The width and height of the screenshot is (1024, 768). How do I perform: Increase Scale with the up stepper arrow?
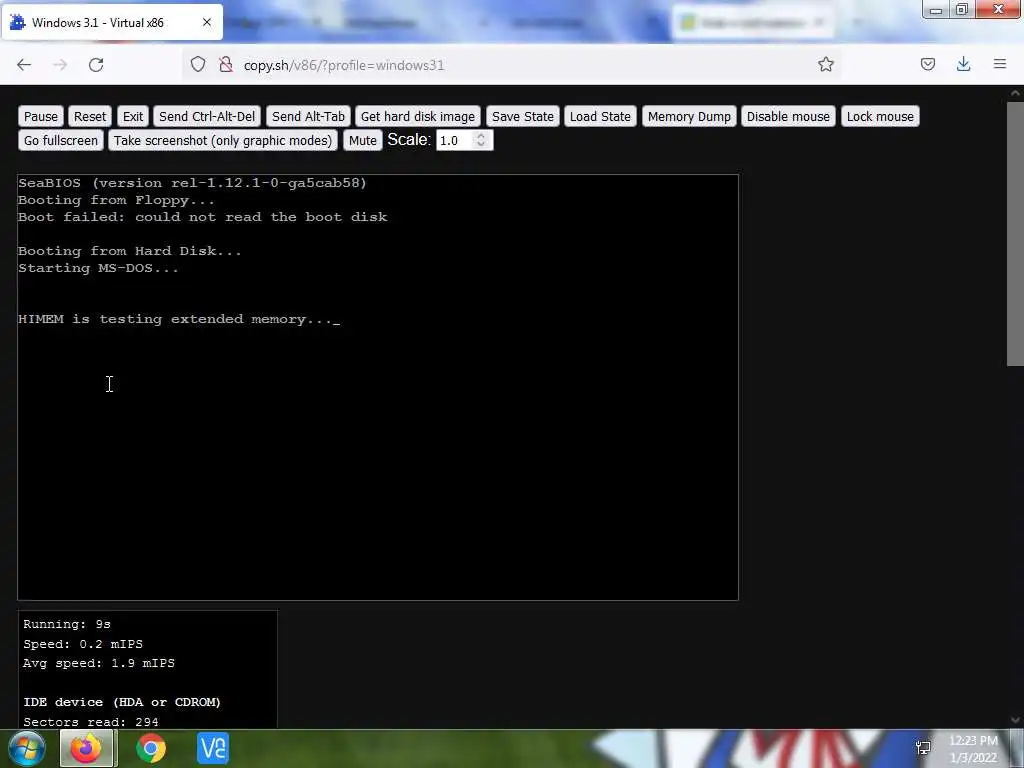click(x=481, y=136)
